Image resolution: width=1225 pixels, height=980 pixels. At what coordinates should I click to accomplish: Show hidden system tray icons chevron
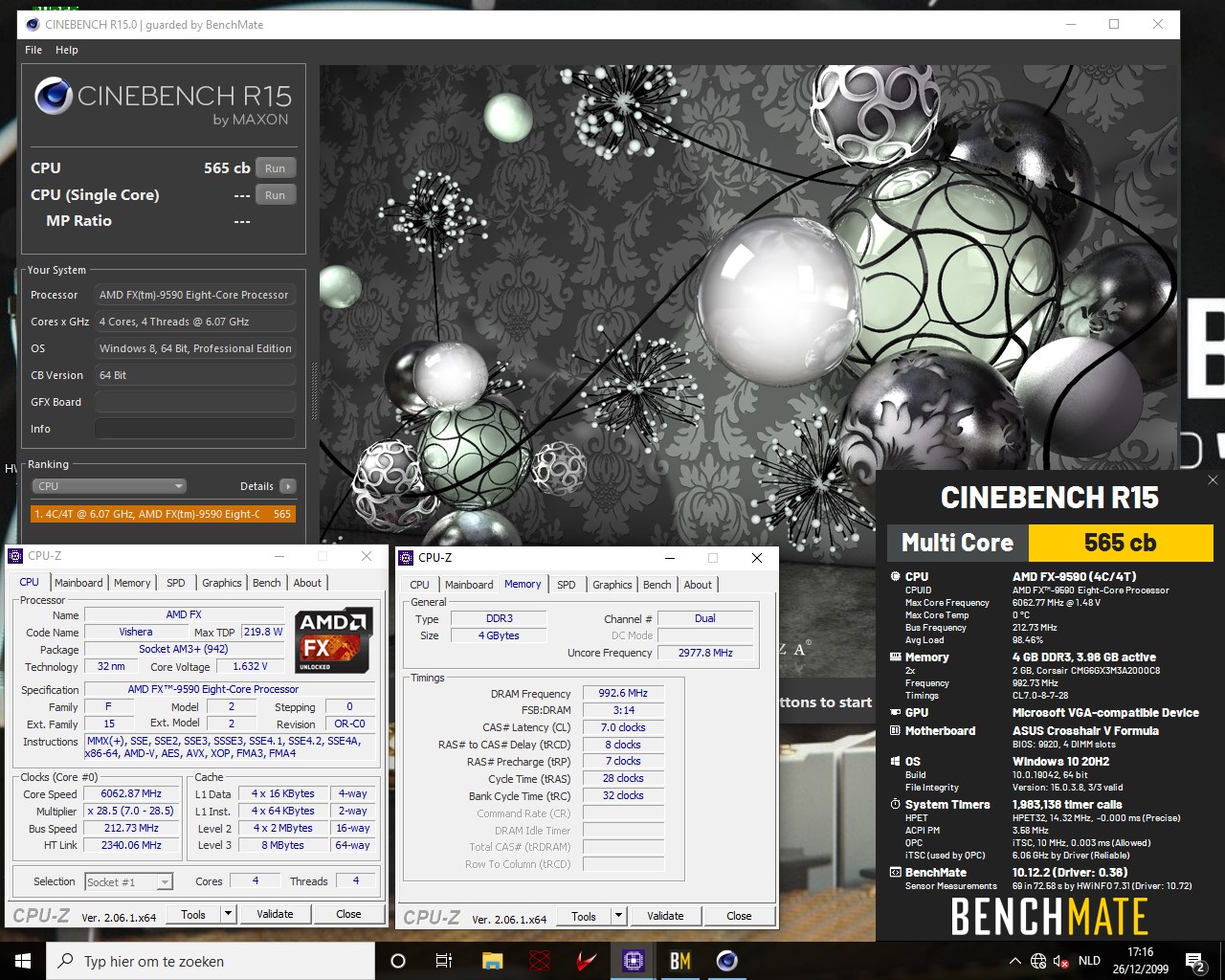[x=1014, y=961]
